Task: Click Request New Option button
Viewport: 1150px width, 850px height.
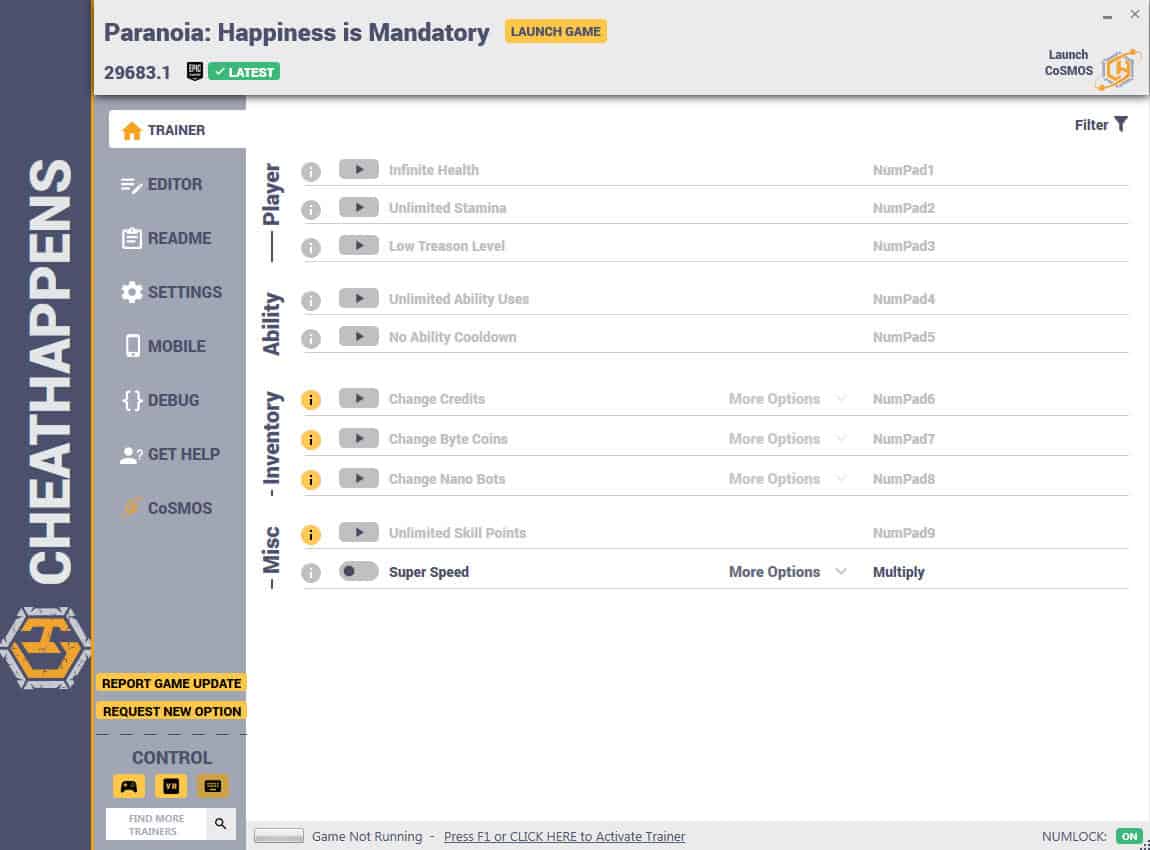Action: tap(172, 711)
